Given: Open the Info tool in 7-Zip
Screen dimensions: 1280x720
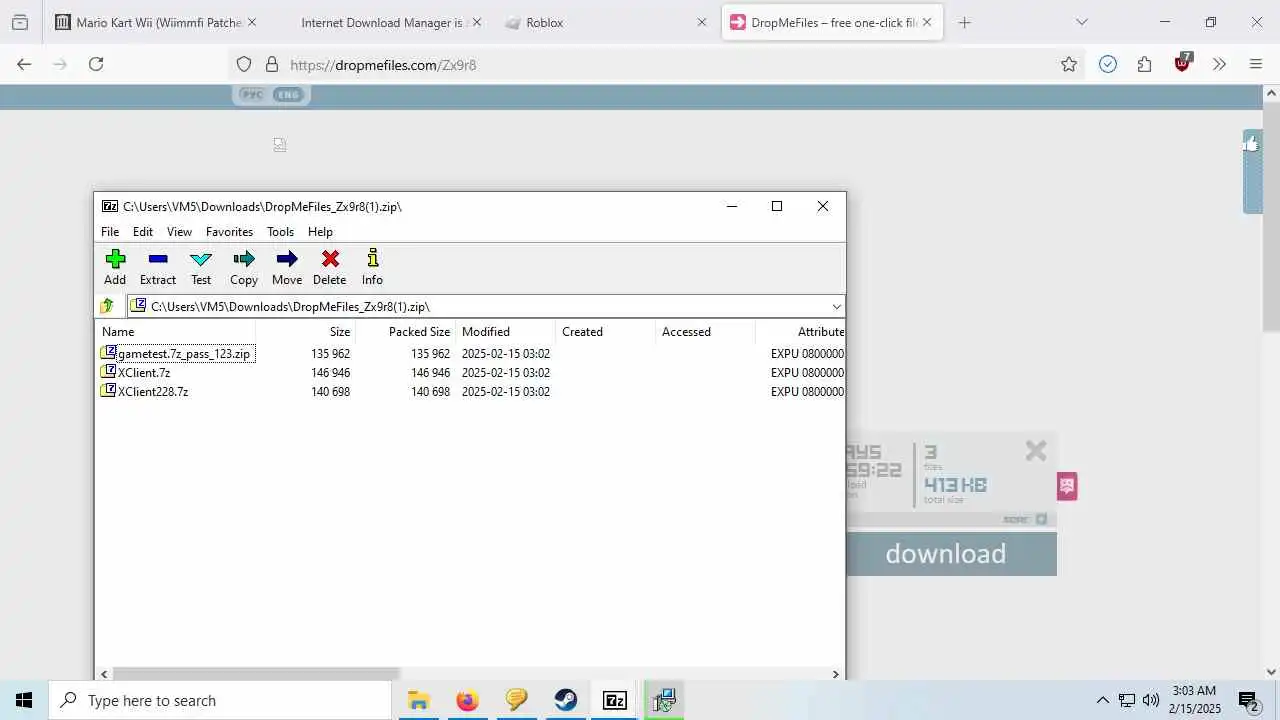Looking at the screenshot, I should point(372,268).
